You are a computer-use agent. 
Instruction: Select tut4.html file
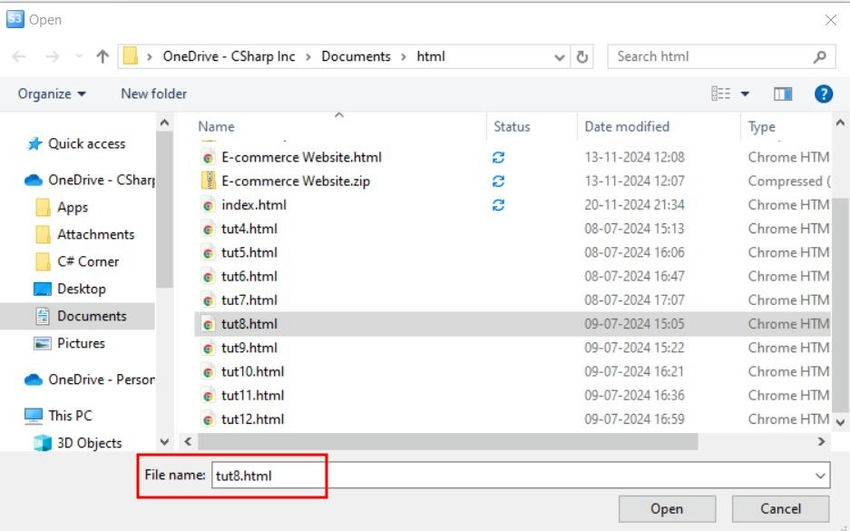(249, 229)
